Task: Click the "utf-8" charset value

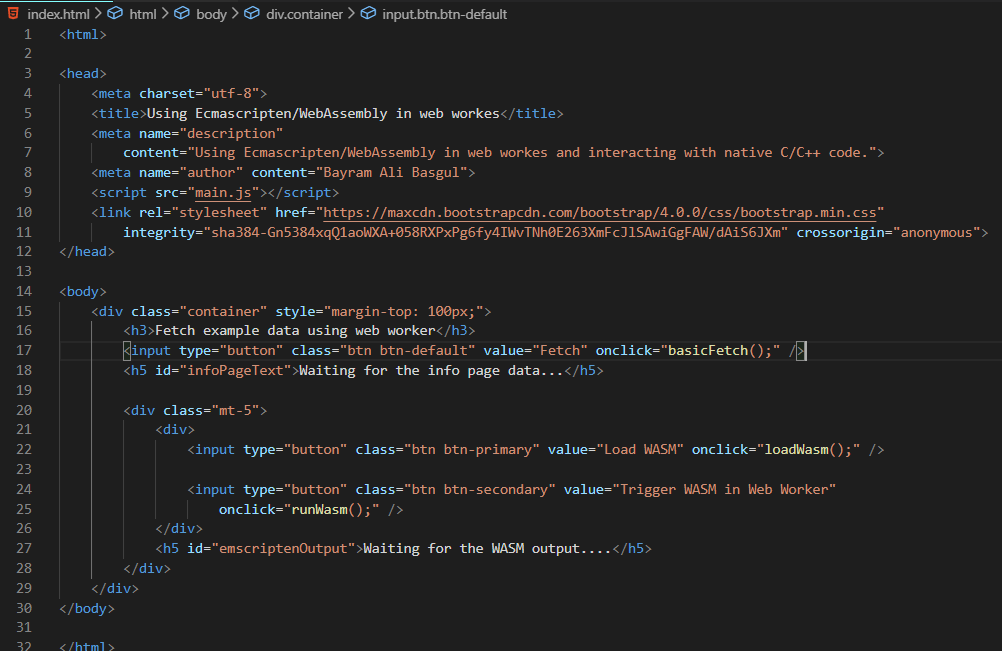Action: coord(231,93)
